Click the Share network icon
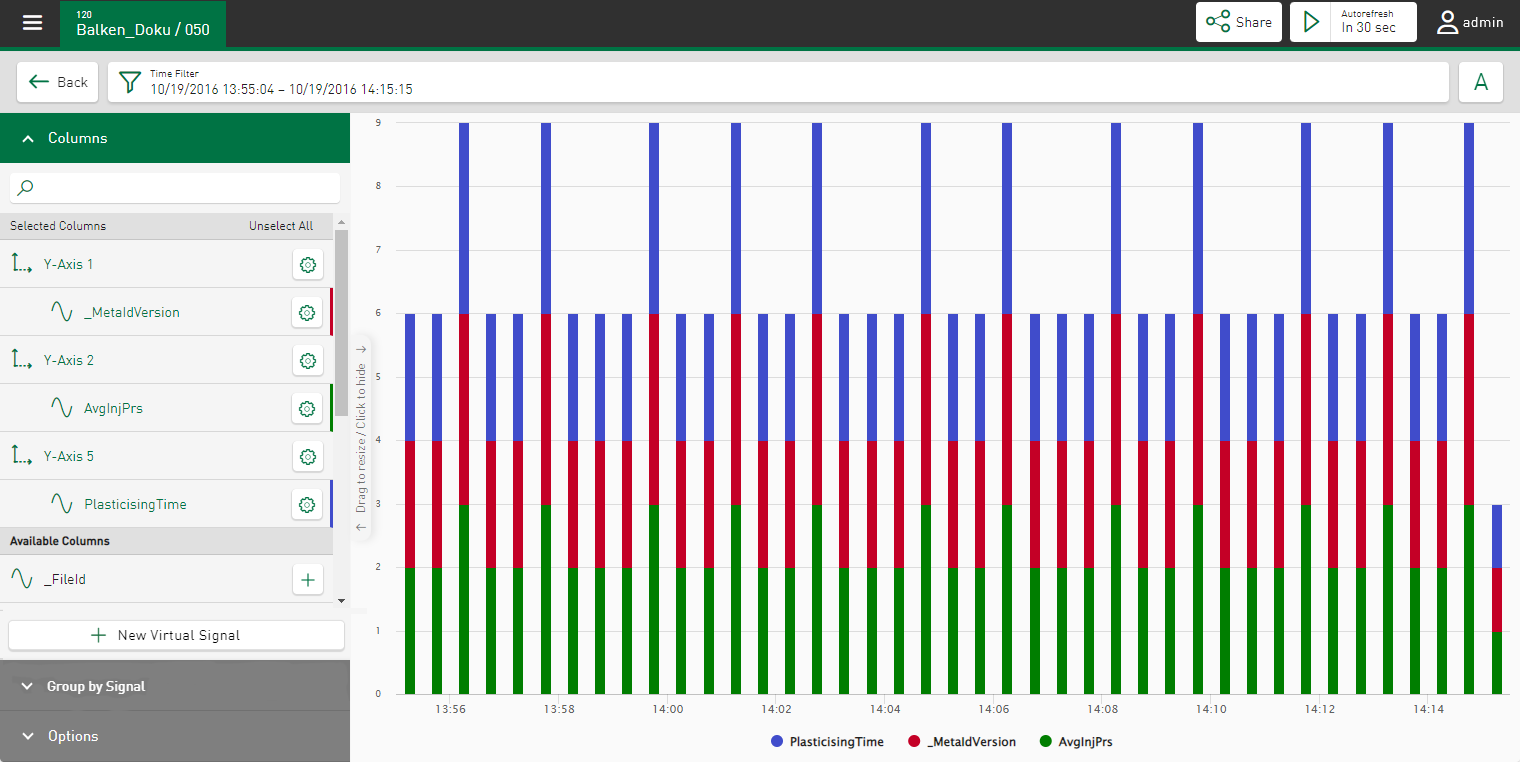 coord(1218,22)
